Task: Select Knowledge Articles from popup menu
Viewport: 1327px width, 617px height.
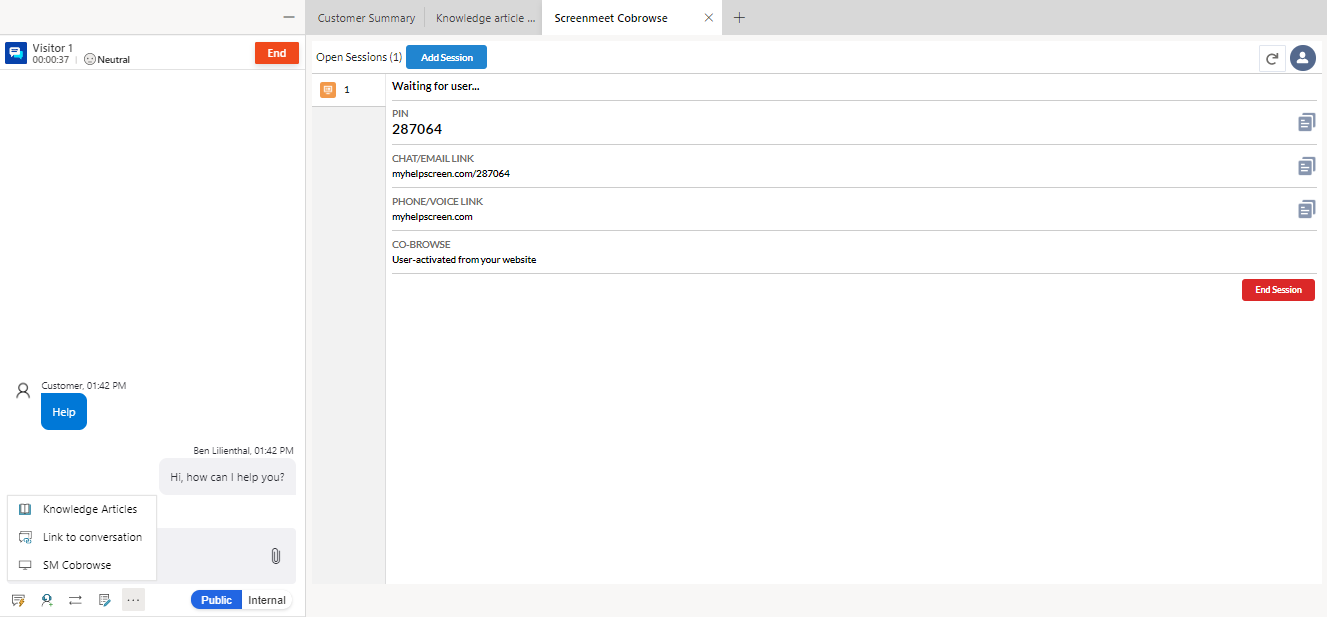Action: click(82, 509)
